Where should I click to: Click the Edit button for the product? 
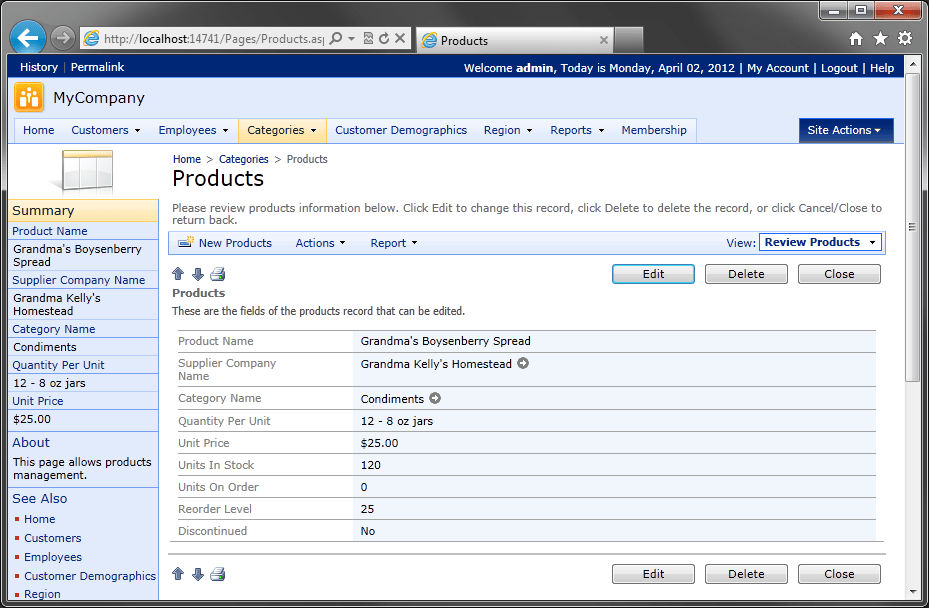click(653, 273)
